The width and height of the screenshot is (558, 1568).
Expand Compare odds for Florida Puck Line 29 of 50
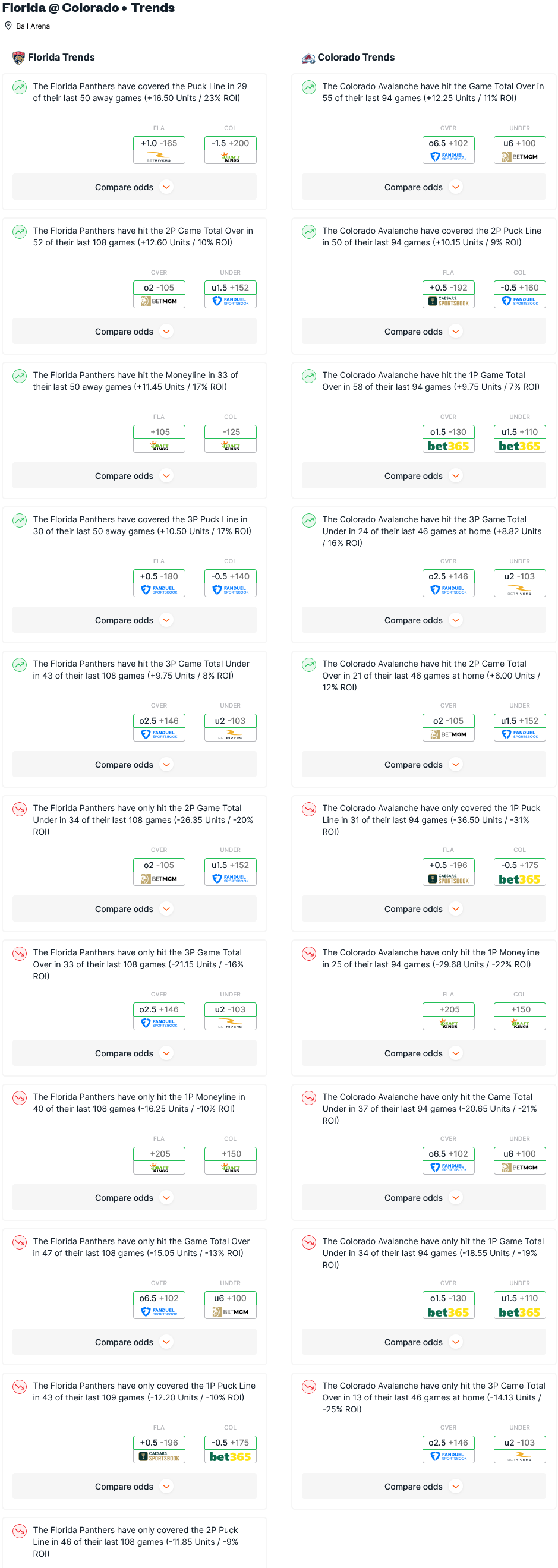[x=134, y=187]
